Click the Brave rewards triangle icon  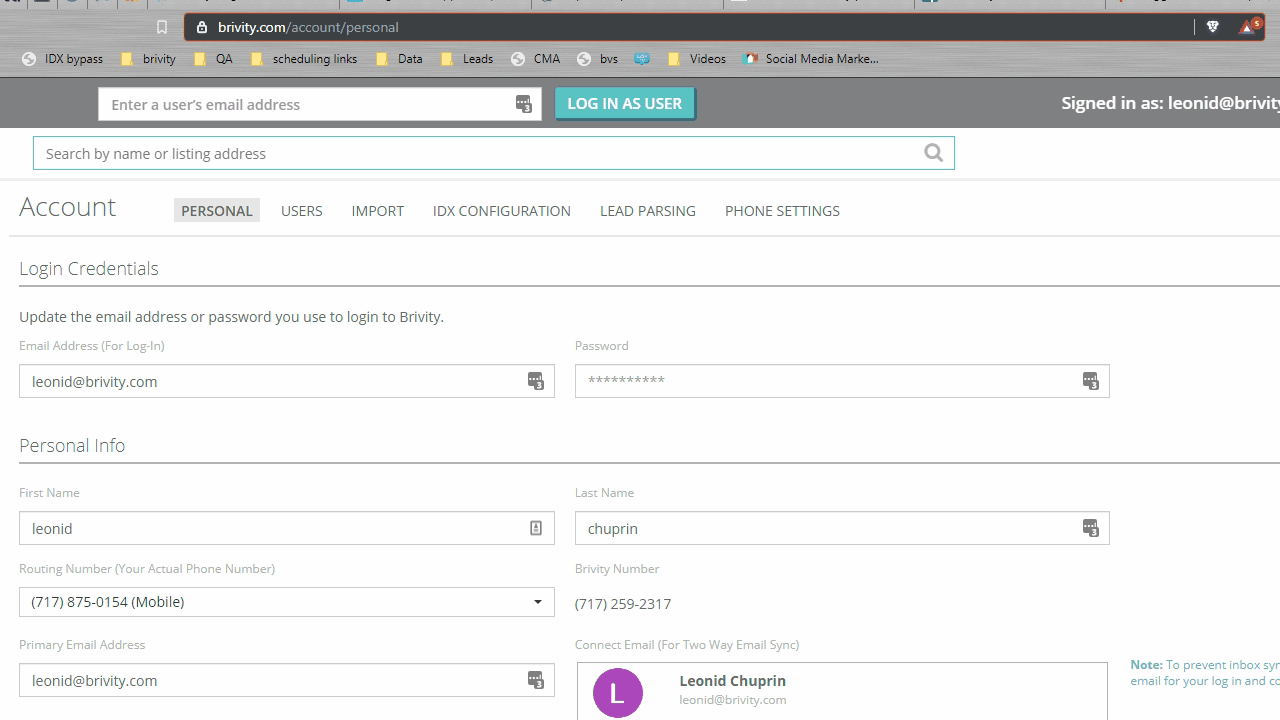point(1249,26)
